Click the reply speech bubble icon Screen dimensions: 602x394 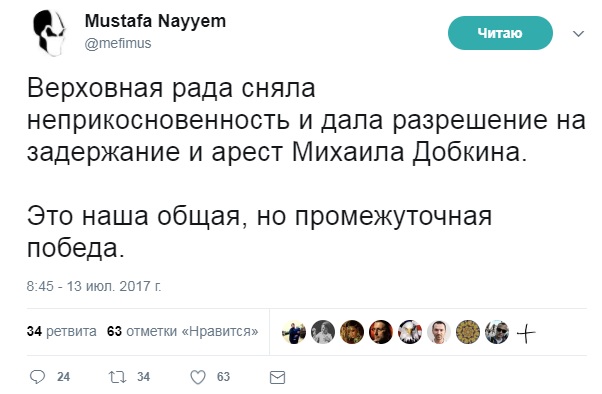click(x=37, y=377)
